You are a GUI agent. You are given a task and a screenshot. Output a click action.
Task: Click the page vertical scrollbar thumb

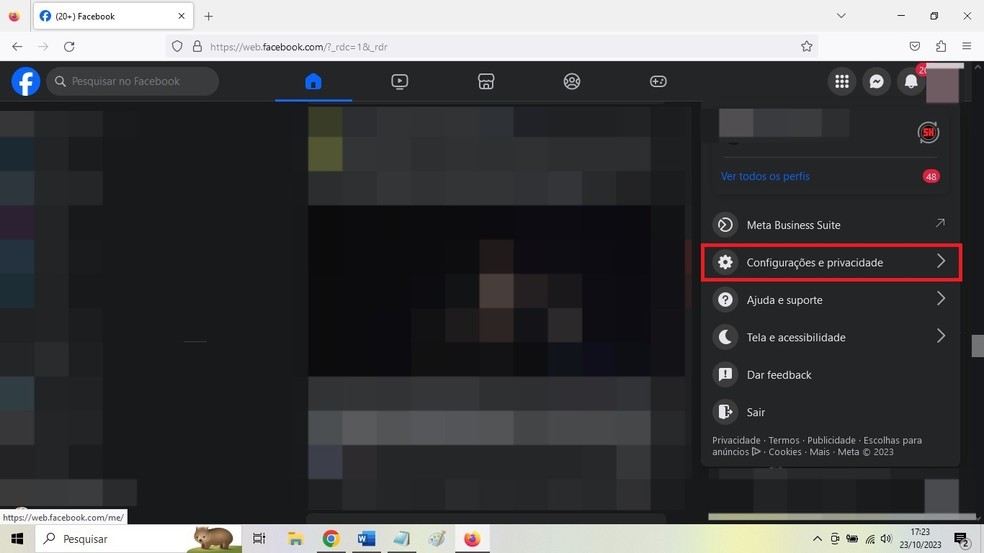pyautogui.click(x=978, y=346)
